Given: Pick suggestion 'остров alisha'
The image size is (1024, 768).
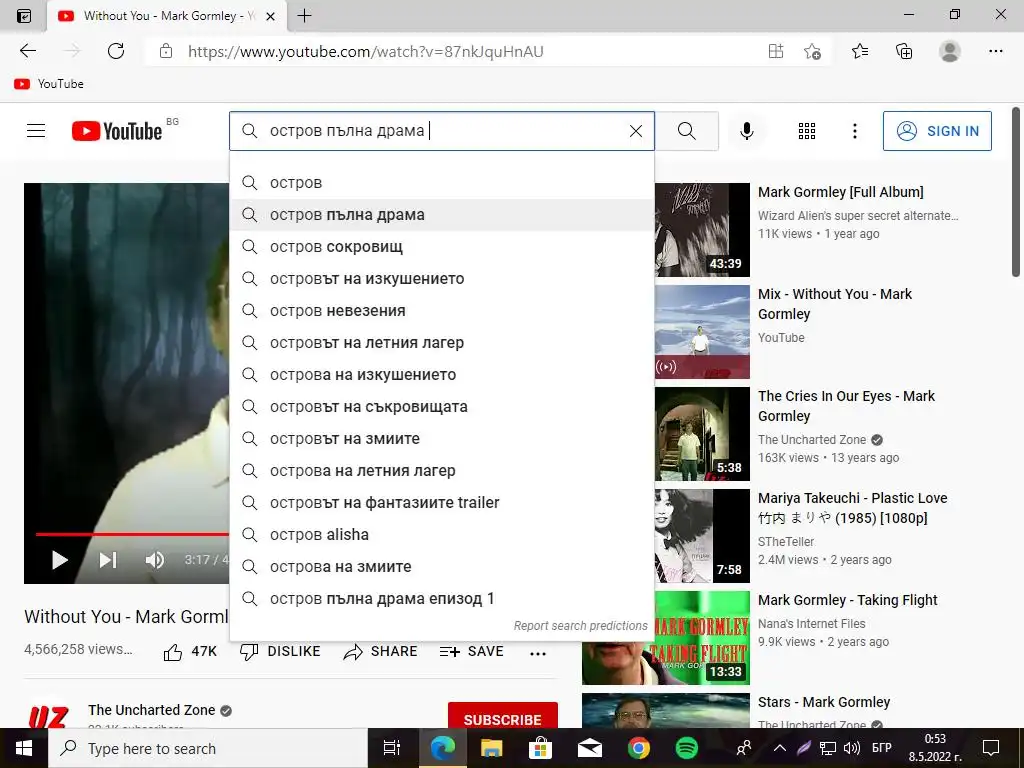Looking at the screenshot, I should click(x=442, y=535).
